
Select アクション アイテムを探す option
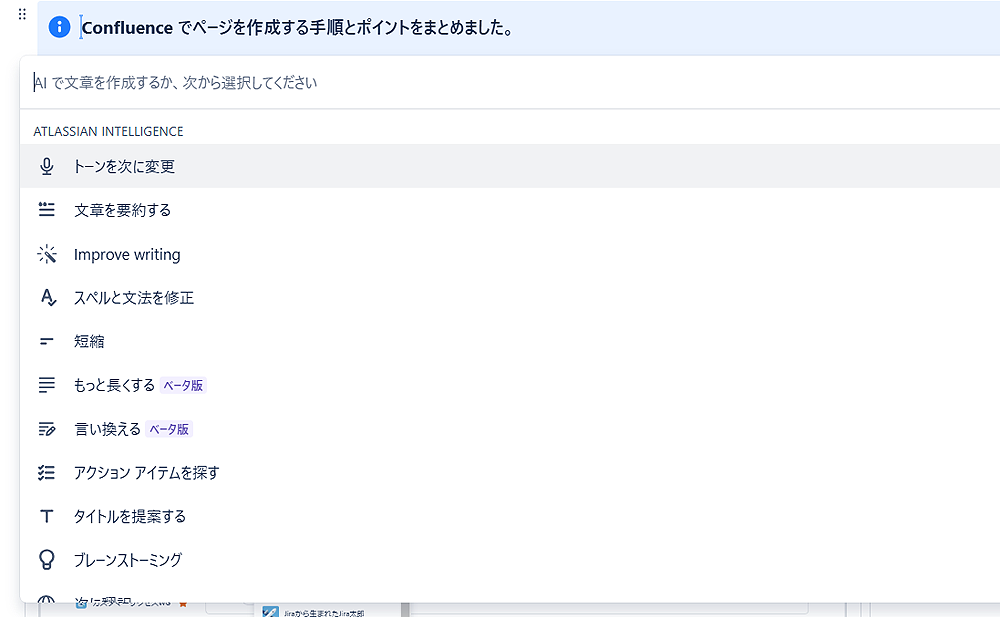(x=510, y=472)
